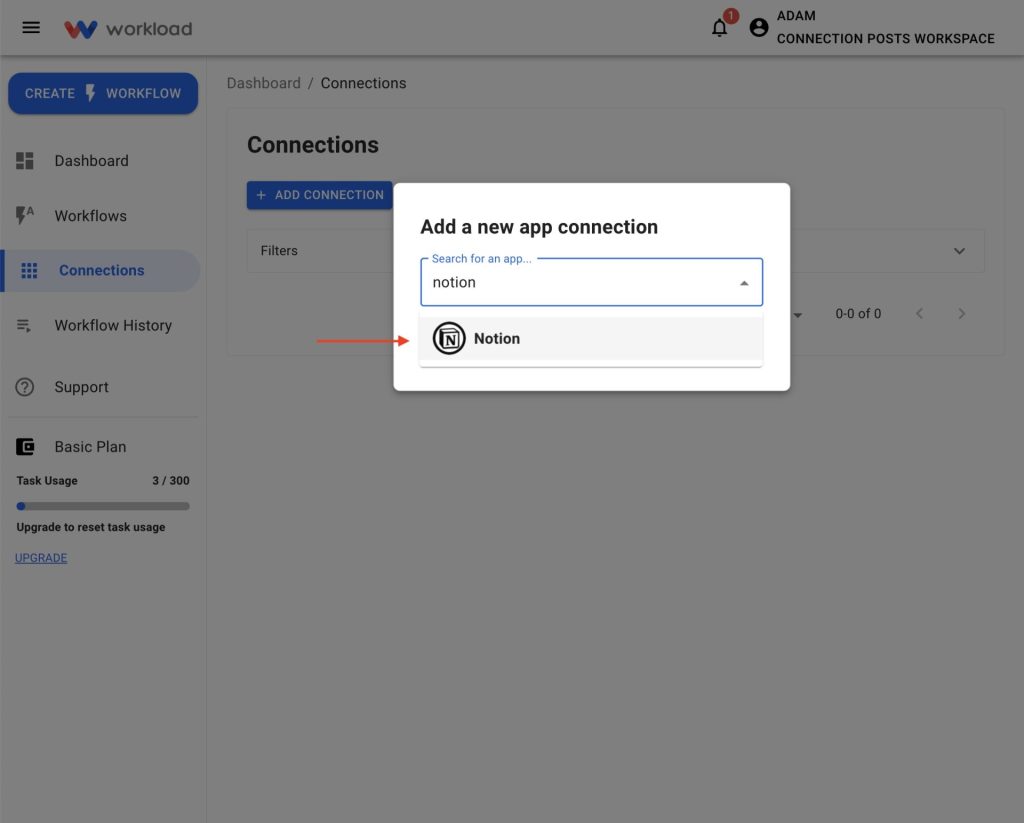This screenshot has height=823, width=1024.
Task: Click the Support question mark icon
Action: pos(25,387)
